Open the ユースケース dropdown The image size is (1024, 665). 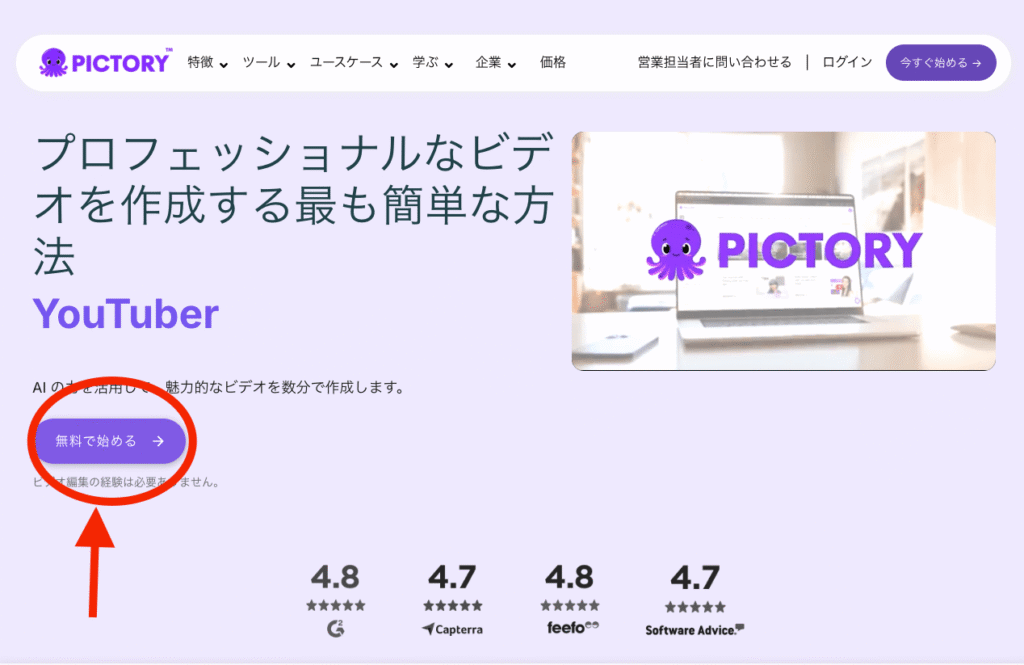353,63
